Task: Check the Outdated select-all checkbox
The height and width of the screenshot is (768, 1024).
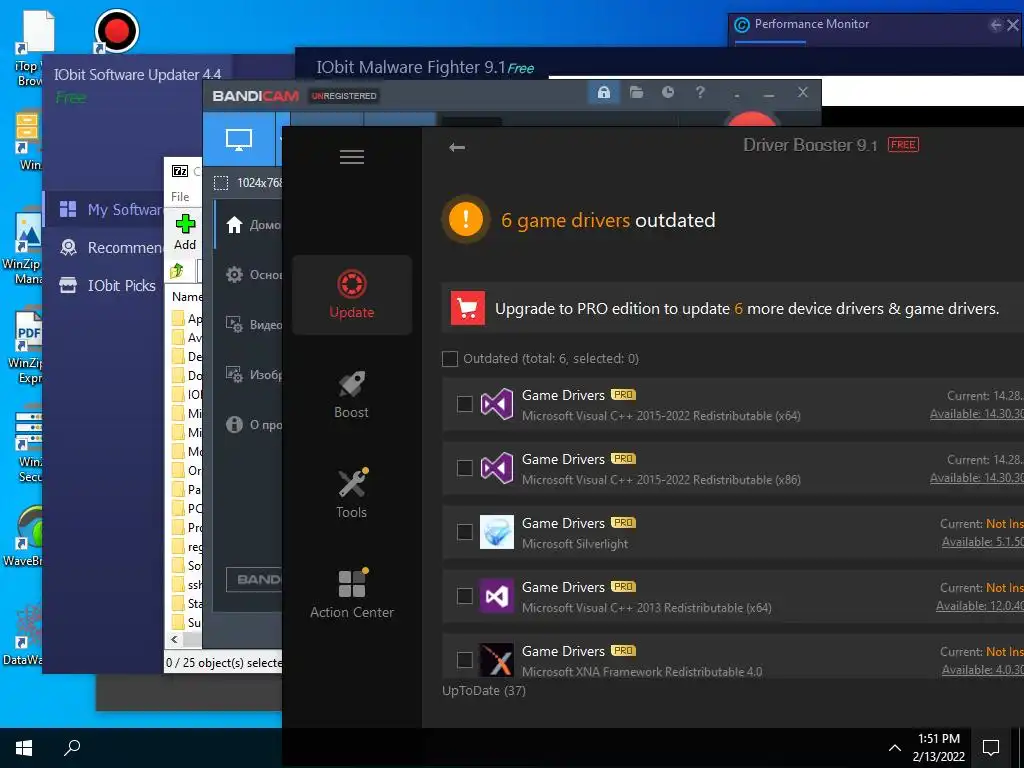Action: click(450, 359)
